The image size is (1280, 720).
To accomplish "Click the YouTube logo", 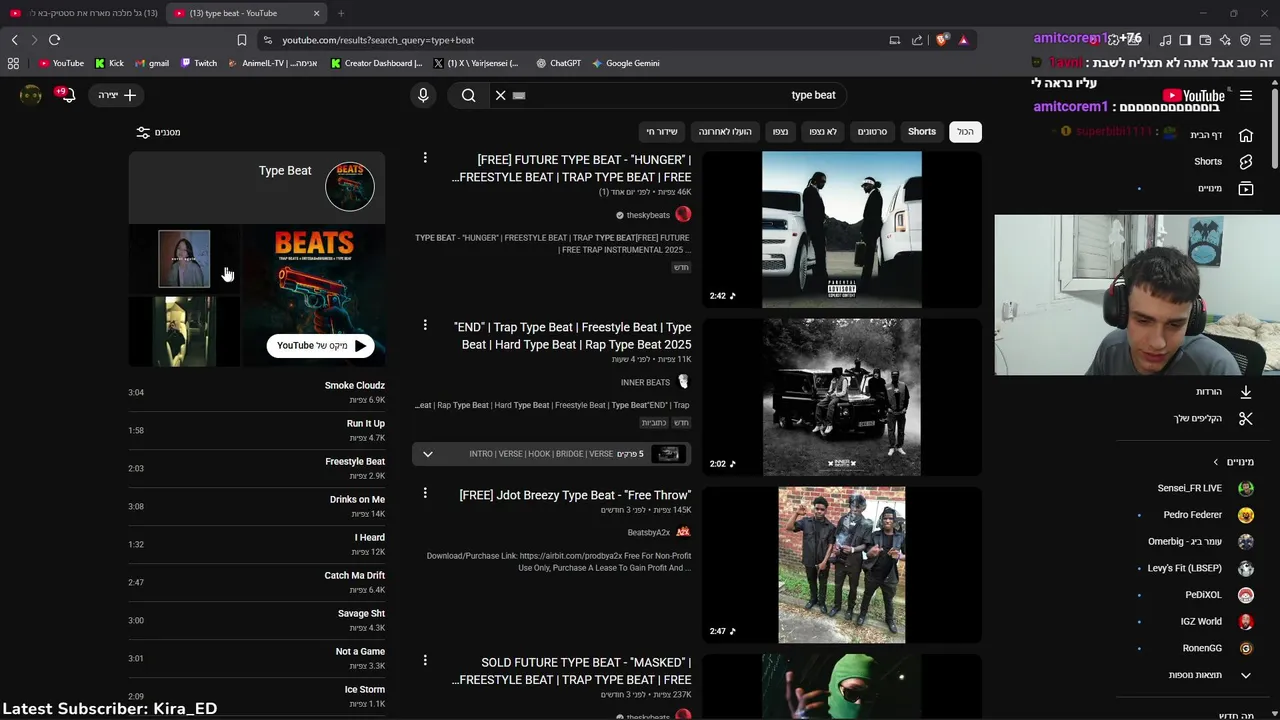I will (x=1193, y=96).
